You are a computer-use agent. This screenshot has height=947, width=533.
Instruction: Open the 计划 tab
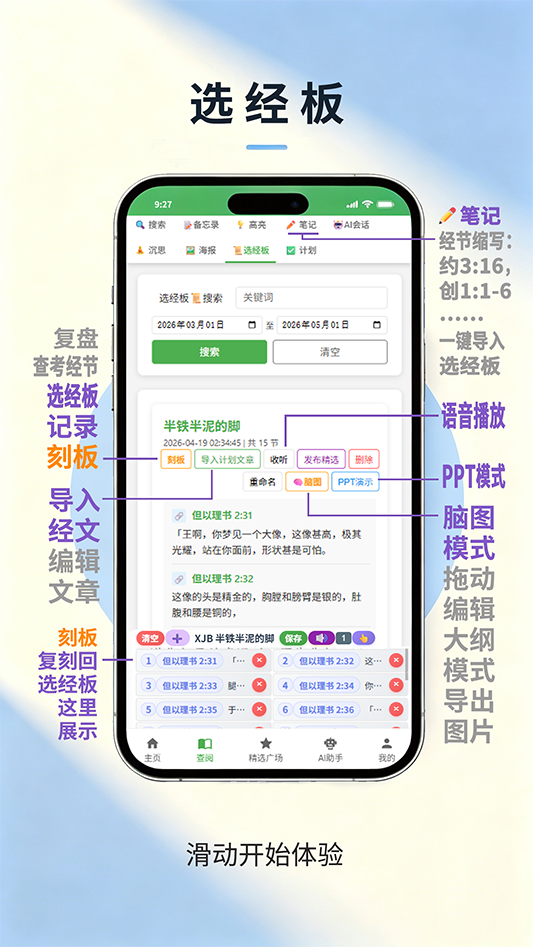(x=301, y=250)
